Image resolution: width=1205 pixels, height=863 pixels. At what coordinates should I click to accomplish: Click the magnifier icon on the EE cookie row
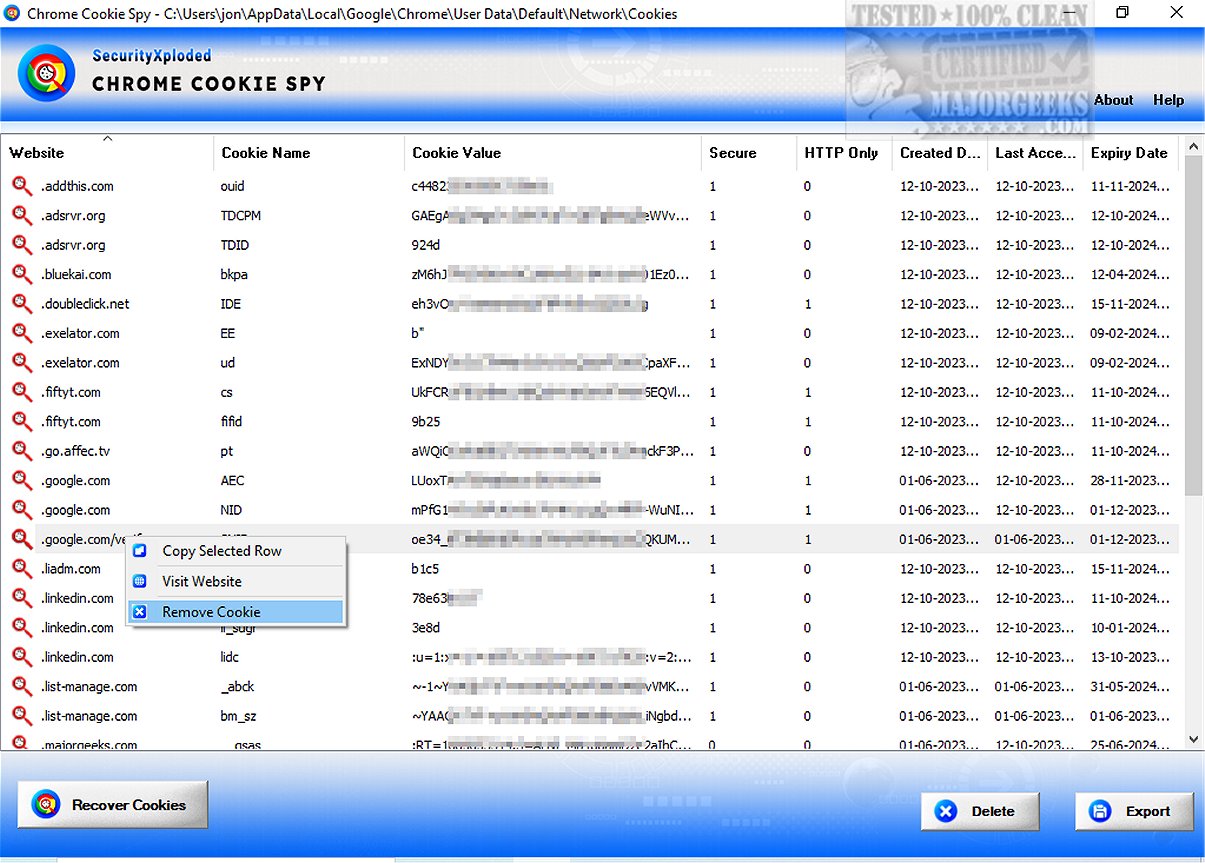(22, 333)
